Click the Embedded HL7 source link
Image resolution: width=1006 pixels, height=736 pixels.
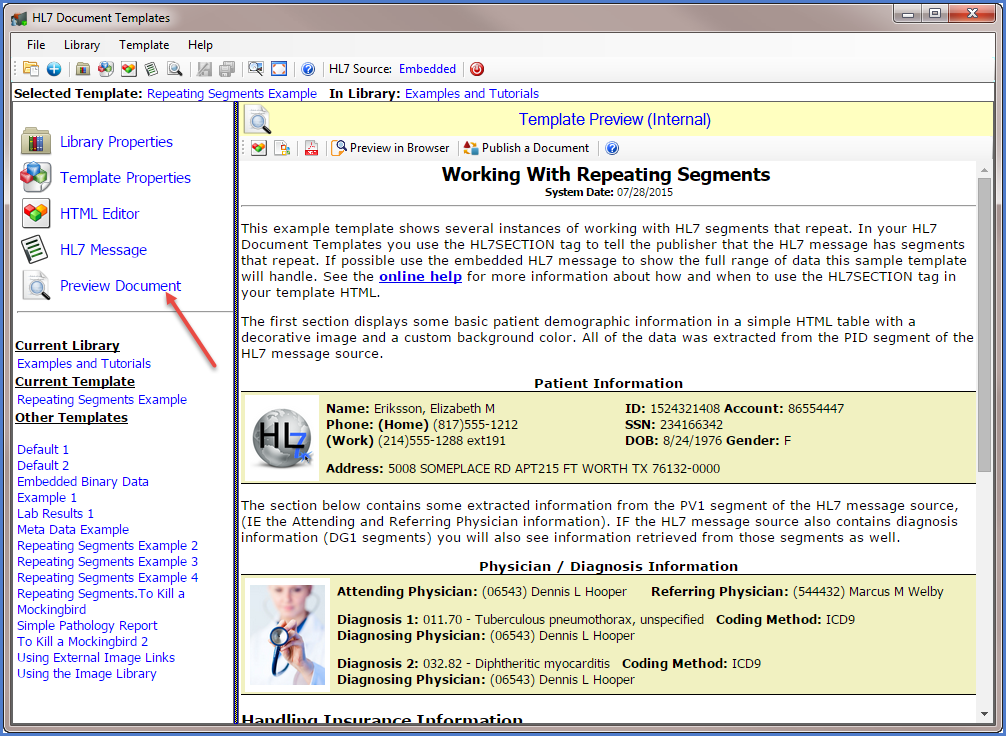[x=427, y=69]
